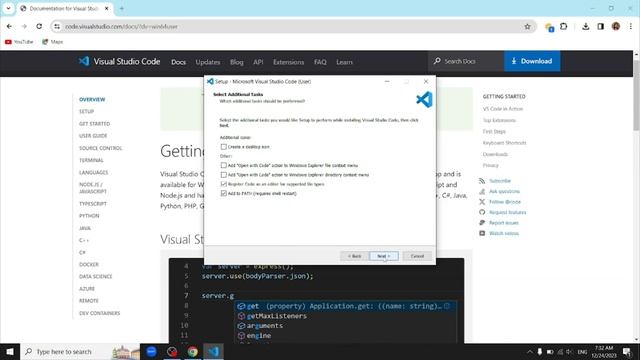The width and height of the screenshot is (640, 360).
Task: Open the Maps bookmark
Action: pos(53,42)
